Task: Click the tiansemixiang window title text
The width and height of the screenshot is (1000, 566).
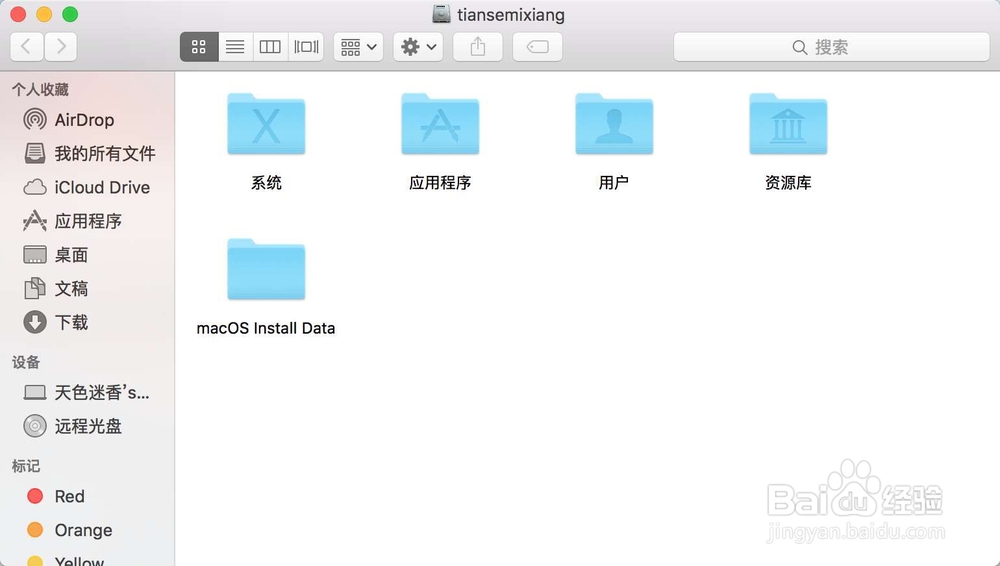Action: click(511, 14)
